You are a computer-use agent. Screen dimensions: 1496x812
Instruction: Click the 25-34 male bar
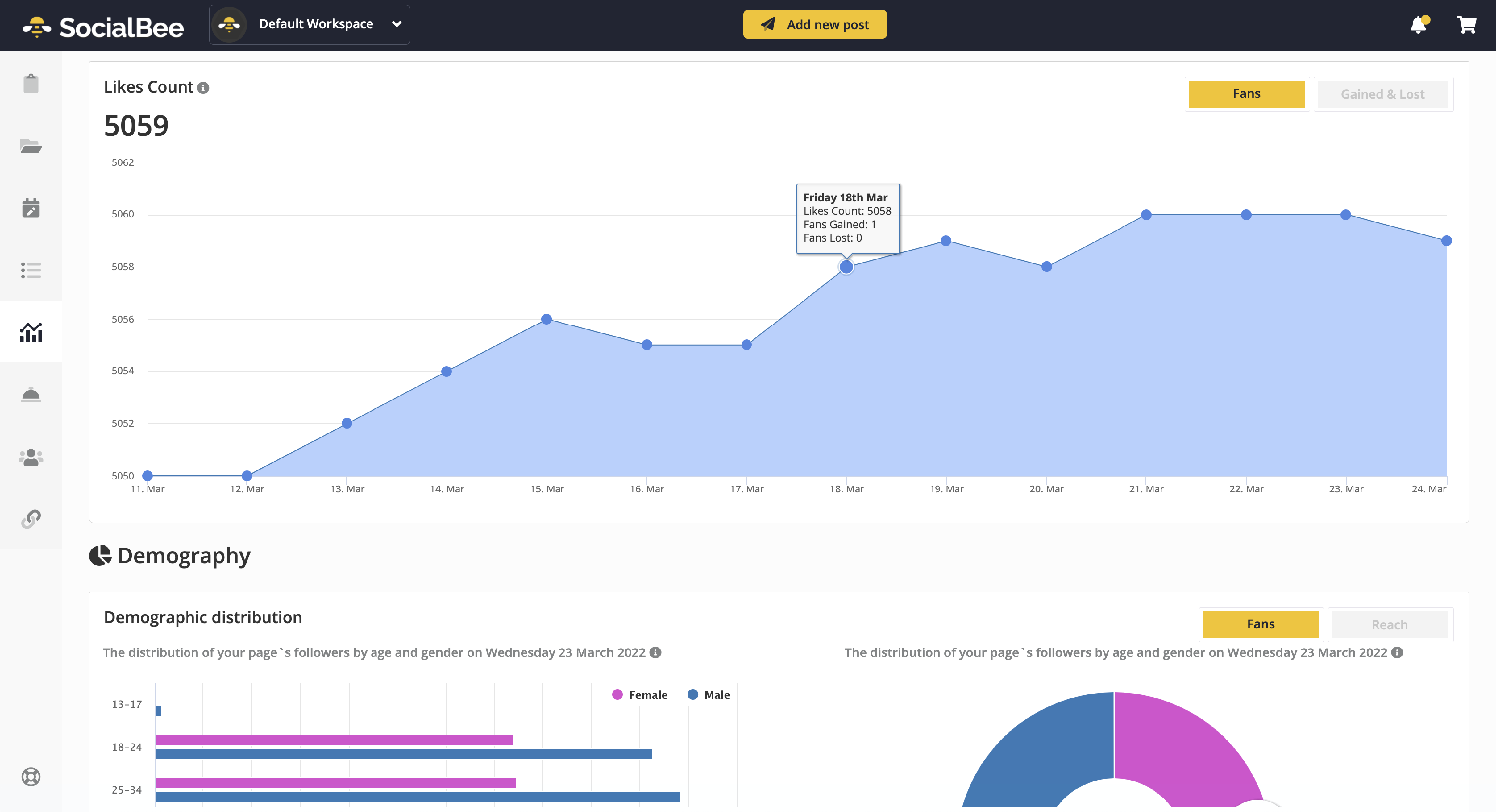coord(417,797)
